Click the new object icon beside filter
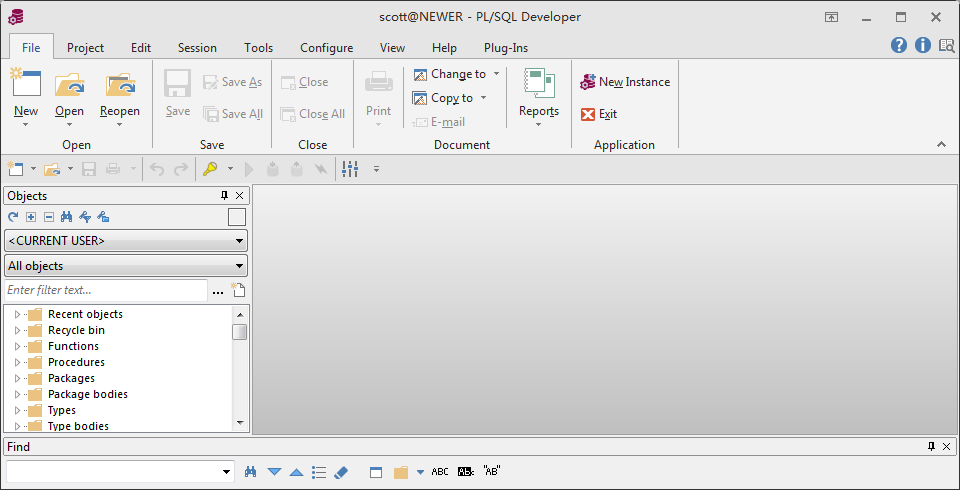960x490 pixels. coord(238,290)
